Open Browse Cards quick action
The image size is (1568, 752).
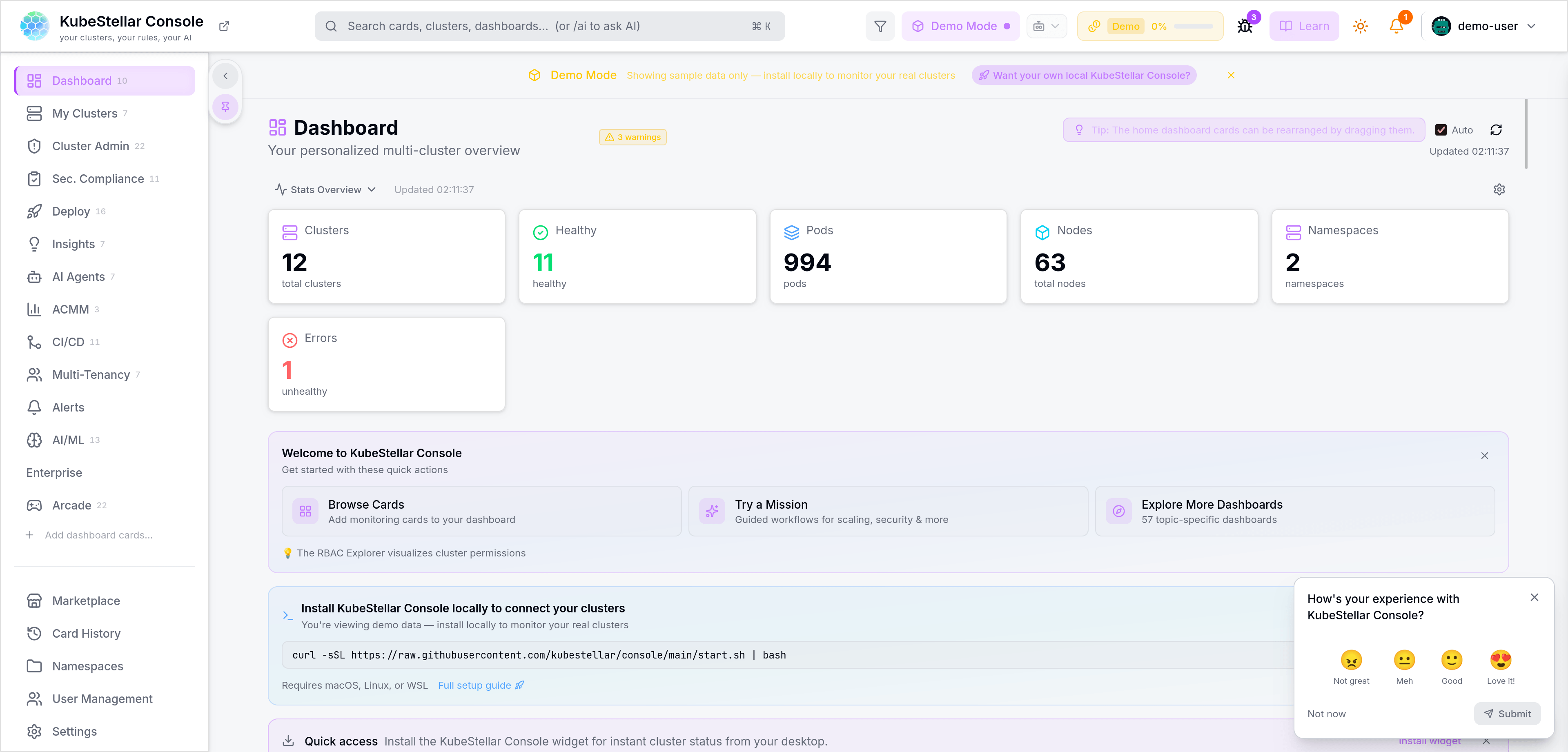click(x=481, y=511)
